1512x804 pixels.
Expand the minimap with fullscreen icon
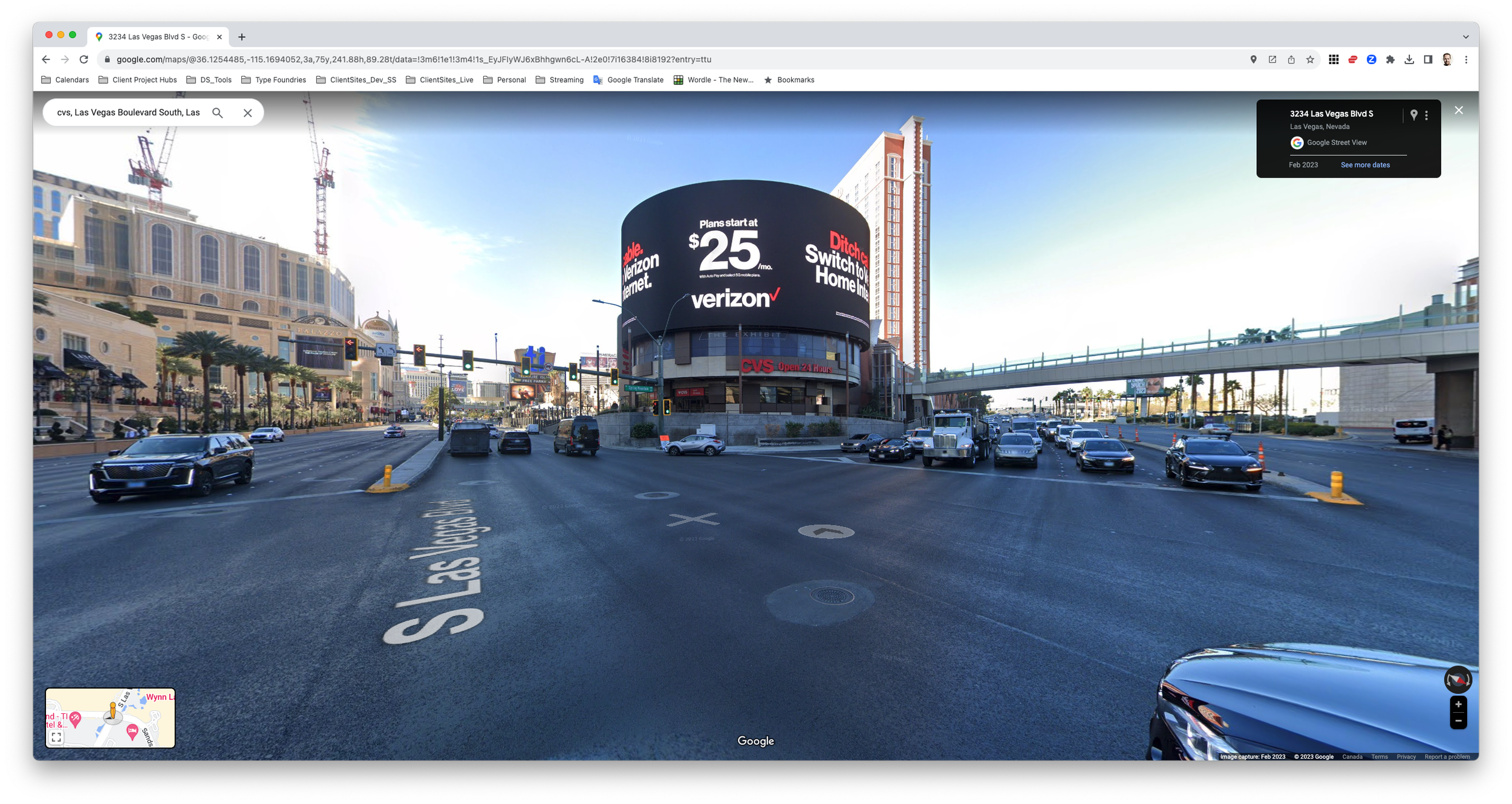(x=56, y=737)
